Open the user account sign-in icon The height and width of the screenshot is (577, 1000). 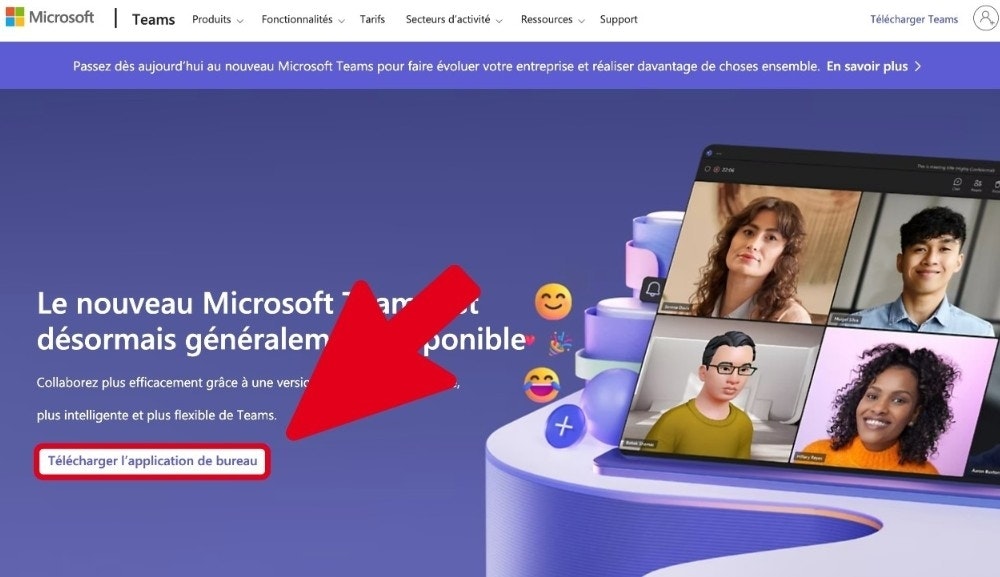tap(985, 18)
